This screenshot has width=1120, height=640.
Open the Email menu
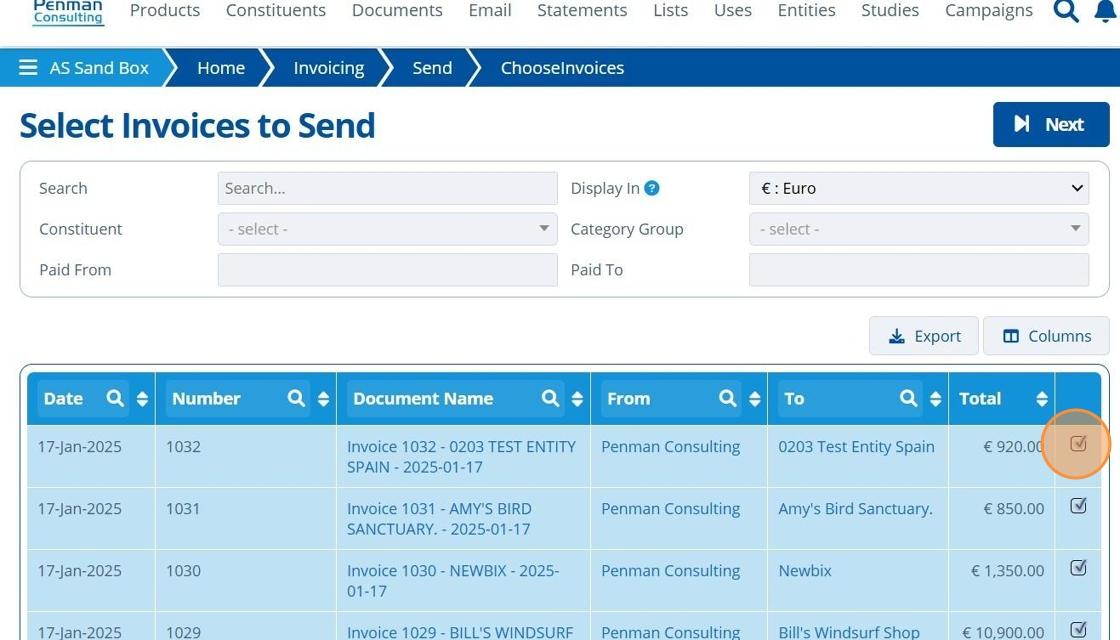pyautogui.click(x=490, y=11)
